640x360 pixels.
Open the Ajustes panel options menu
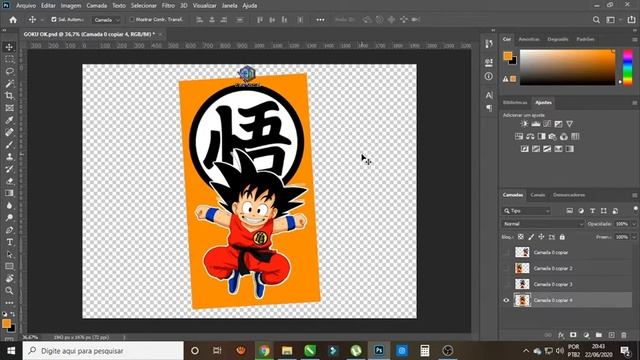pyautogui.click(x=635, y=102)
